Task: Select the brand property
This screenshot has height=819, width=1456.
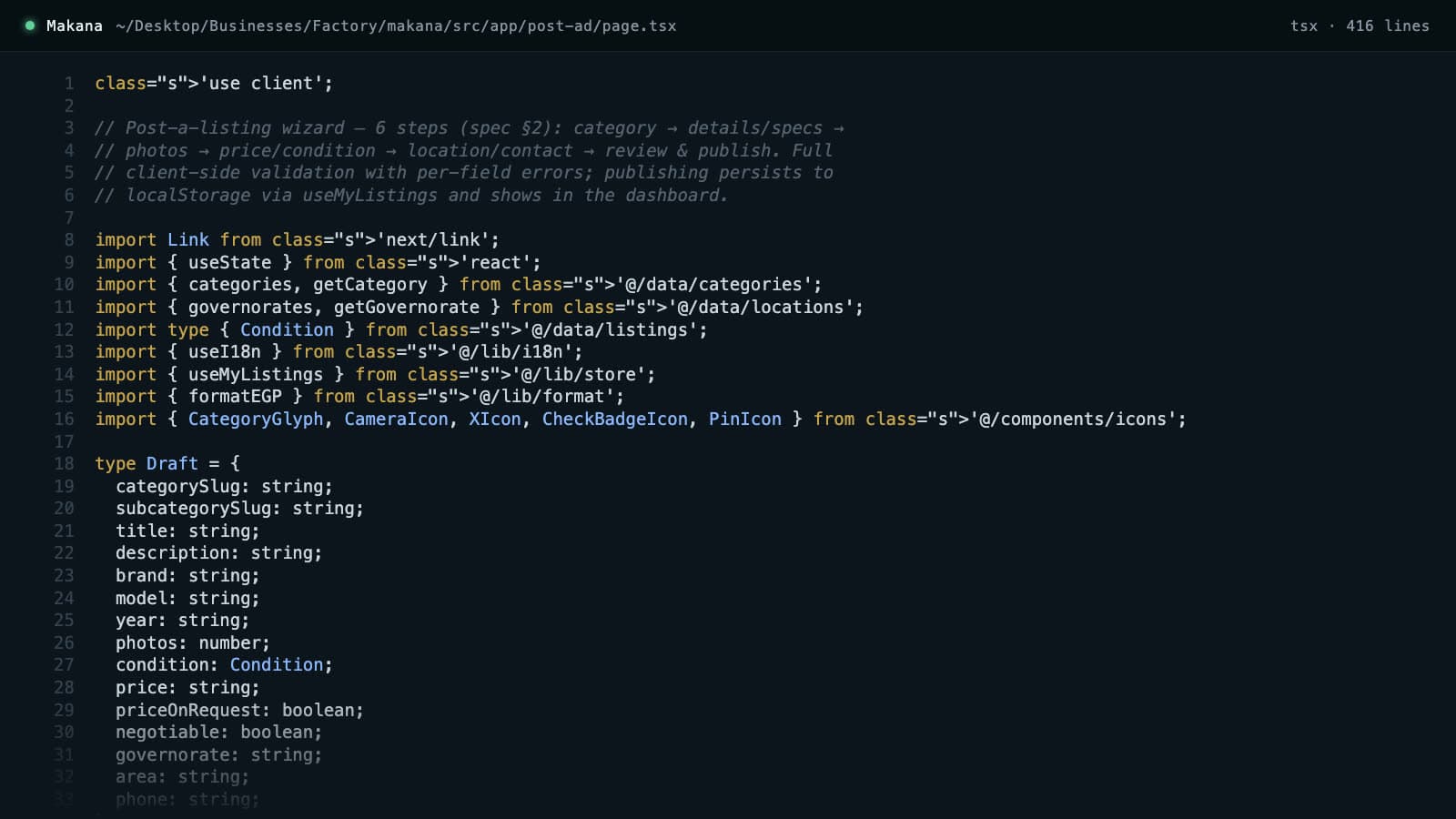Action: point(142,575)
